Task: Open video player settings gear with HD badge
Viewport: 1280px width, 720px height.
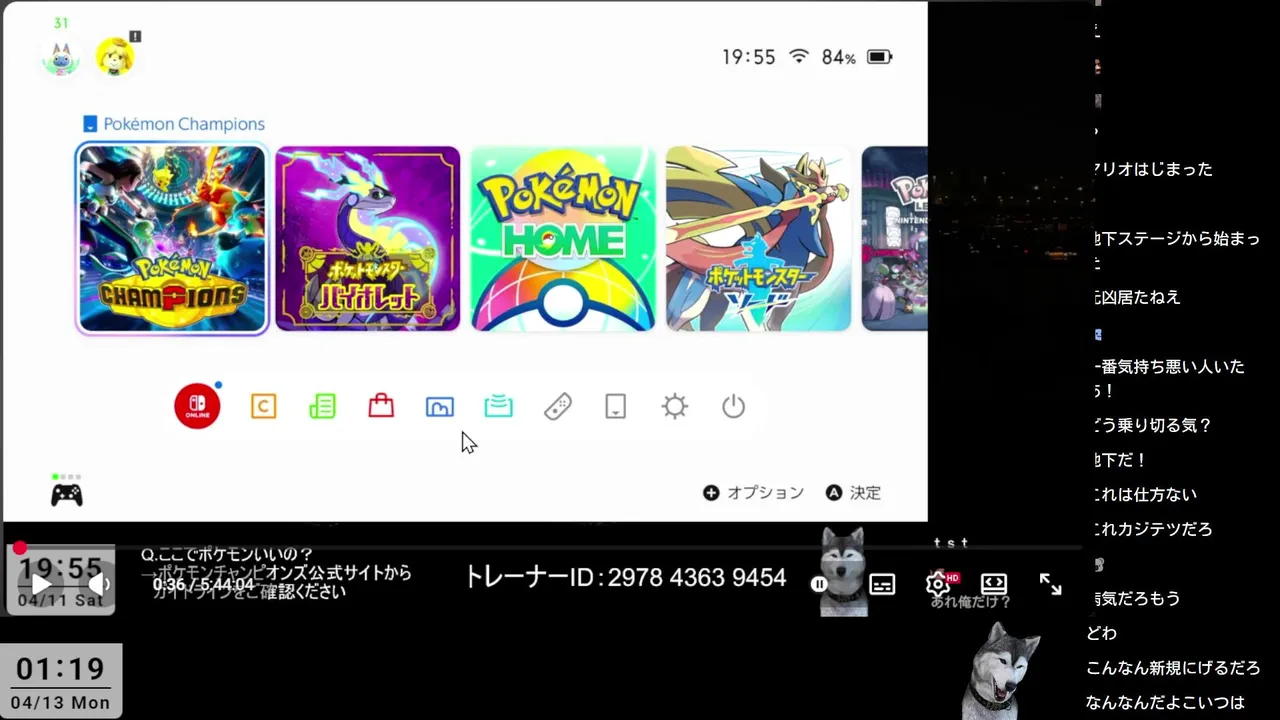Action: (940, 583)
